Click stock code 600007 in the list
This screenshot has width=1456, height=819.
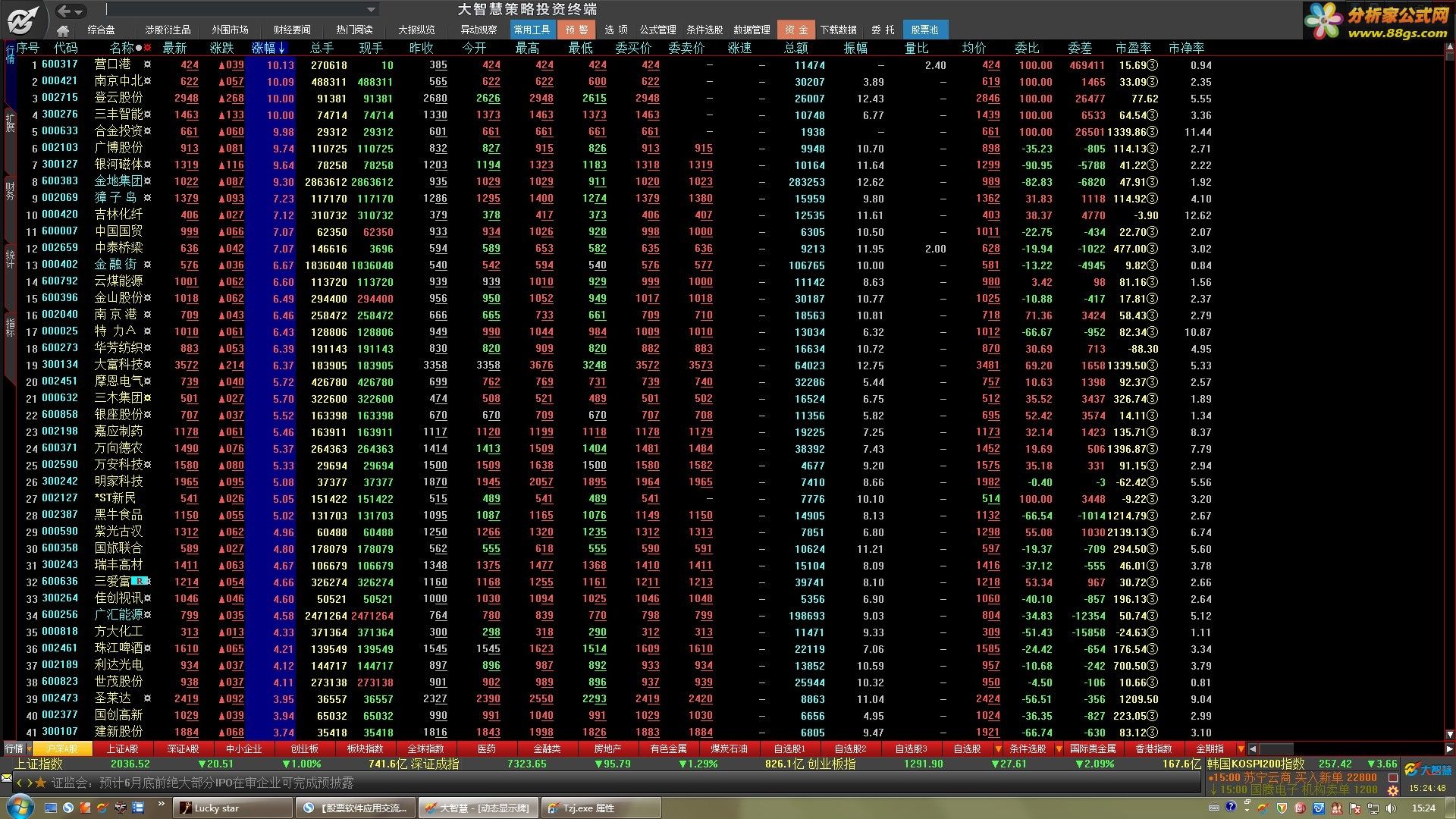(x=59, y=231)
